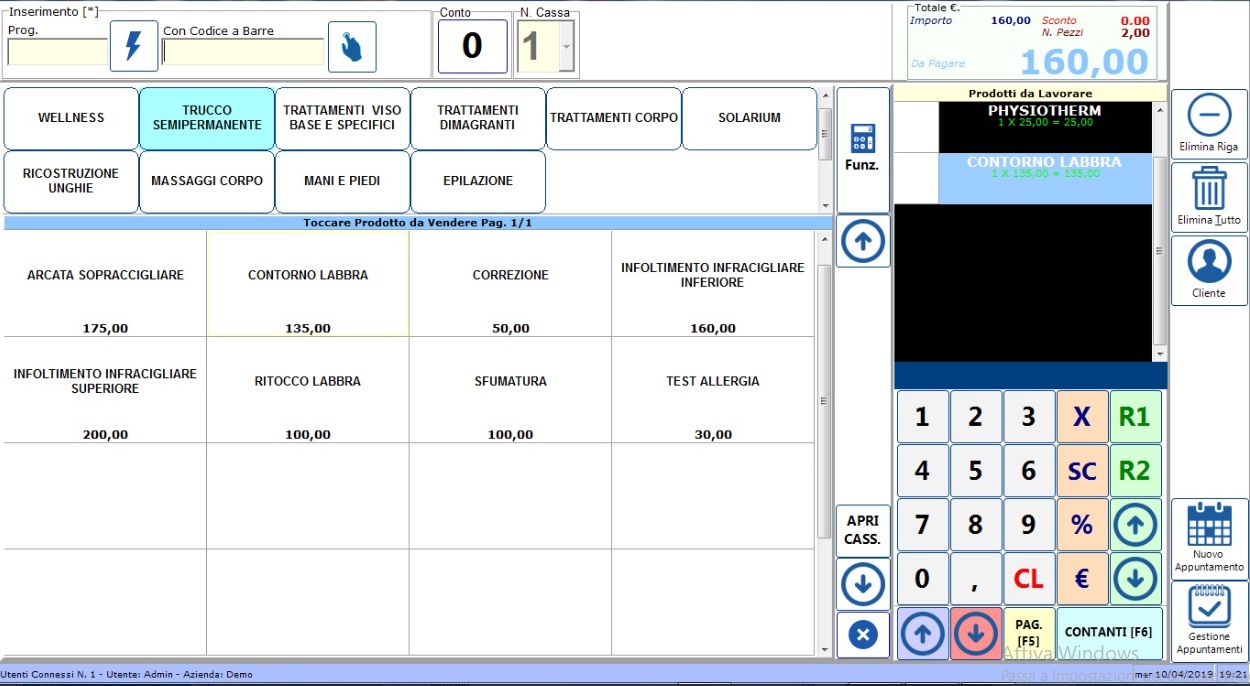The image size is (1250, 686).
Task: Open the Nuovo Appuntamento calendar icon
Action: [x=1209, y=538]
